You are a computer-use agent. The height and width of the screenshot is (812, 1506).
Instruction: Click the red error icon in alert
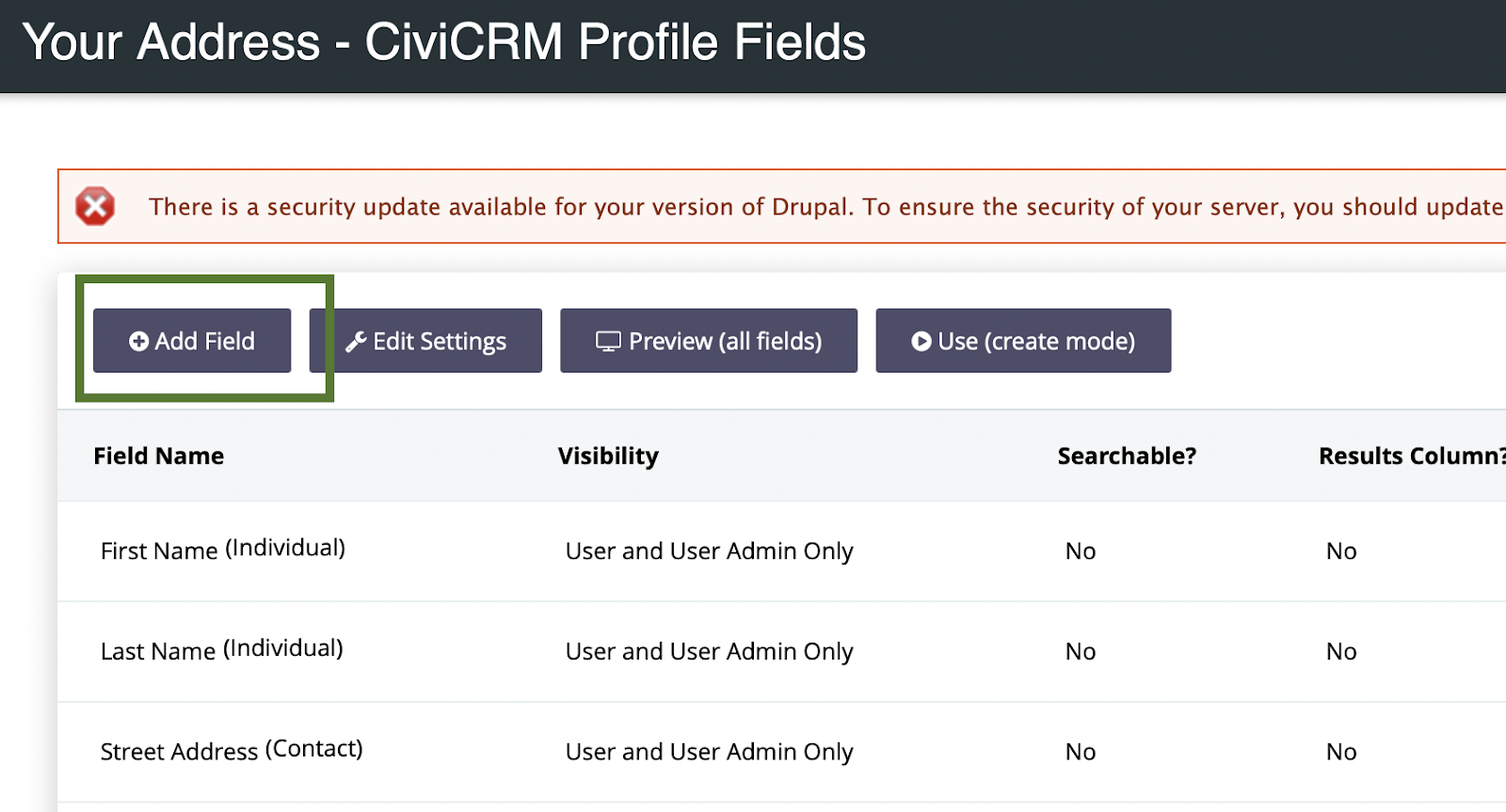(95, 206)
